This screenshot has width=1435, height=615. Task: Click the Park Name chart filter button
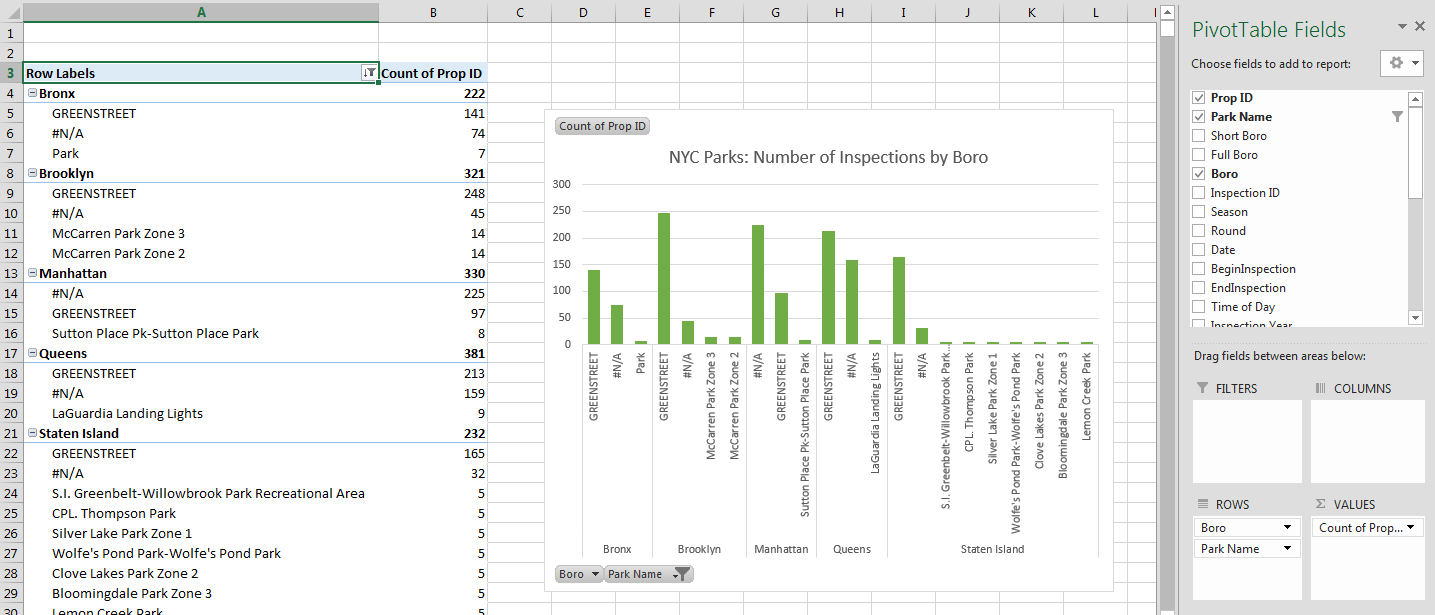(648, 574)
